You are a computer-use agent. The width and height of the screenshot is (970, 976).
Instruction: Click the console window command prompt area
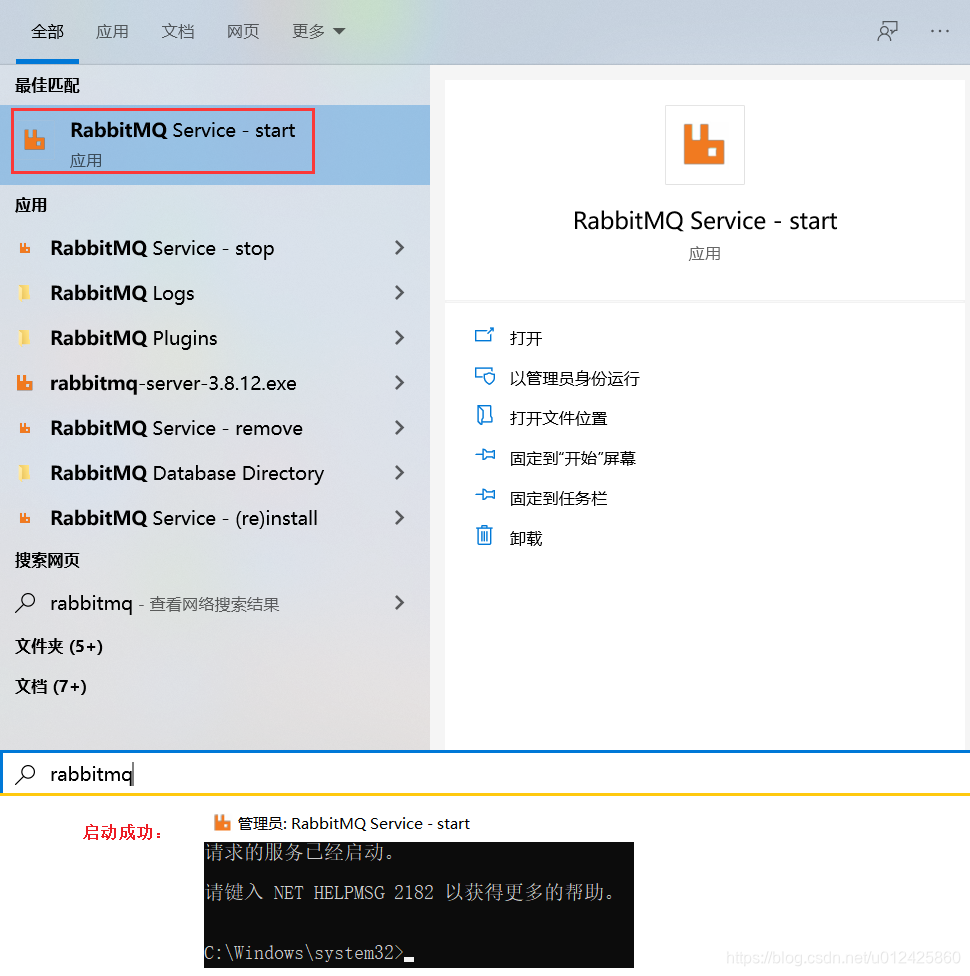tap(418, 904)
